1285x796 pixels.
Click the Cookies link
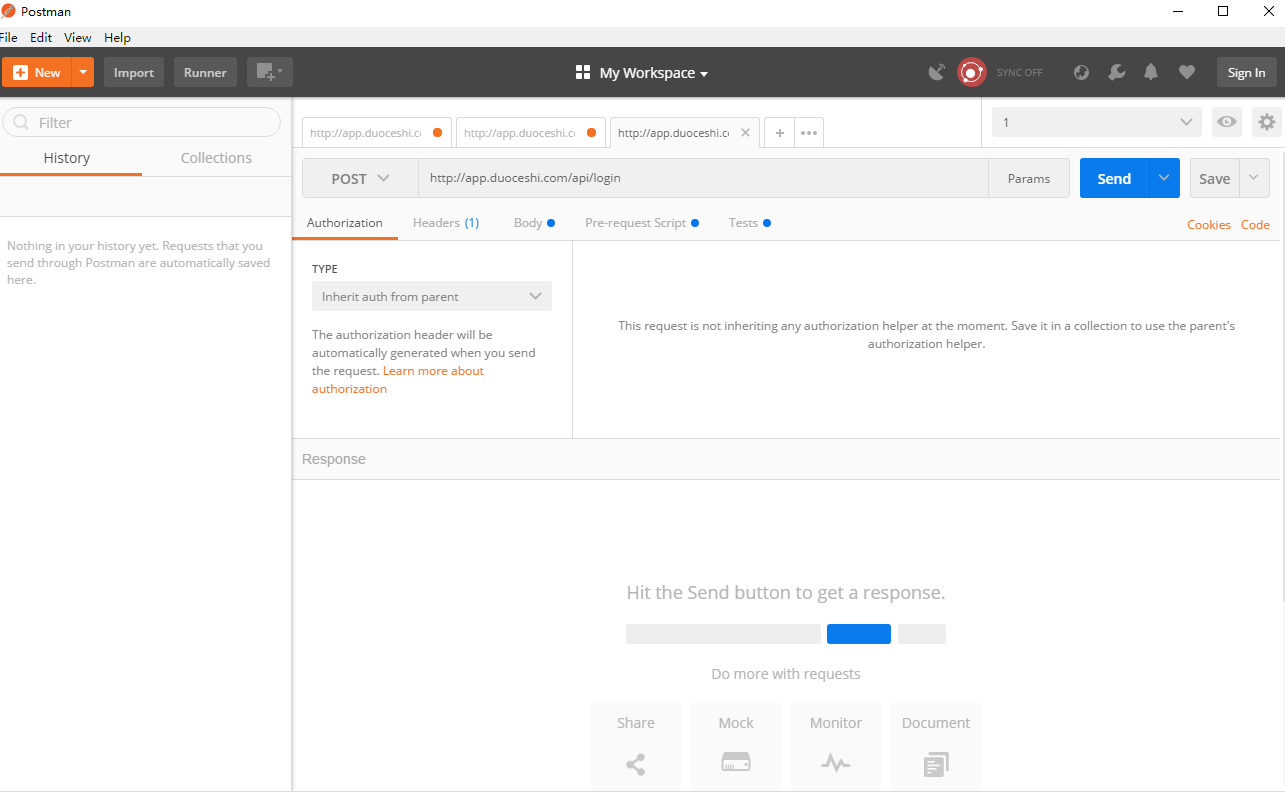[1209, 225]
